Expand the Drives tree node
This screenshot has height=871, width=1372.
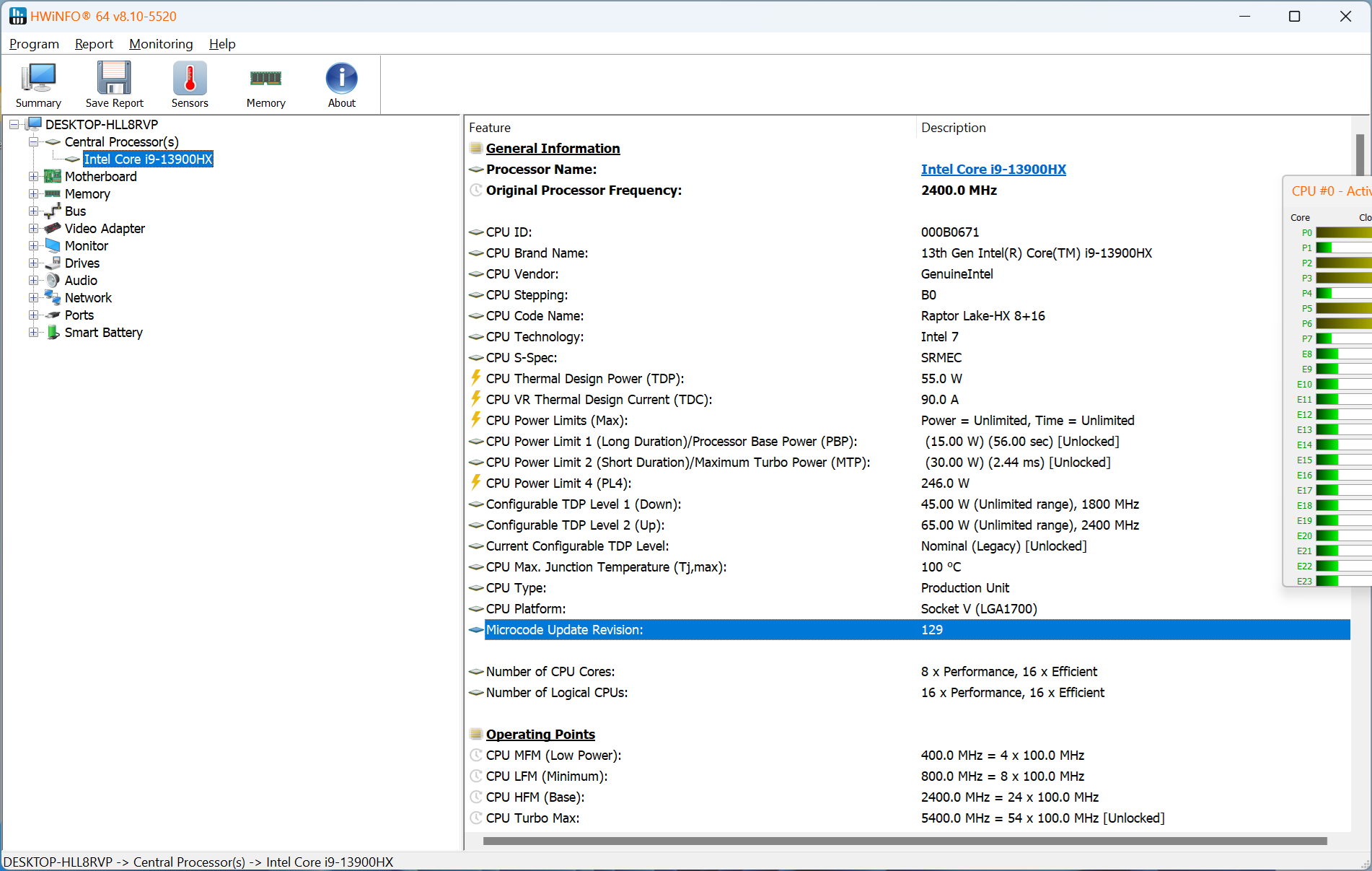(33, 263)
